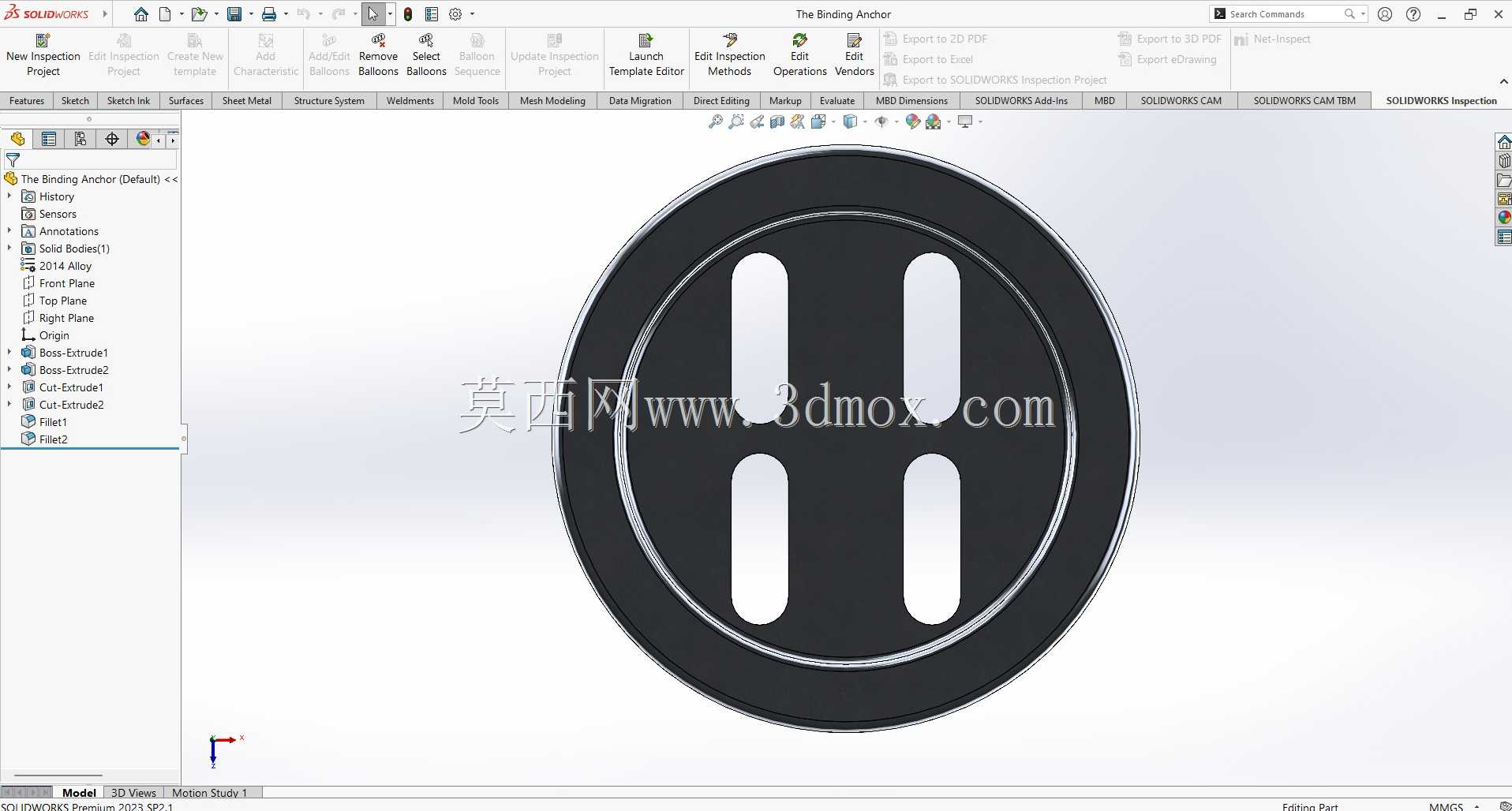
Task: Create a new document with the New icon
Action: [x=165, y=14]
